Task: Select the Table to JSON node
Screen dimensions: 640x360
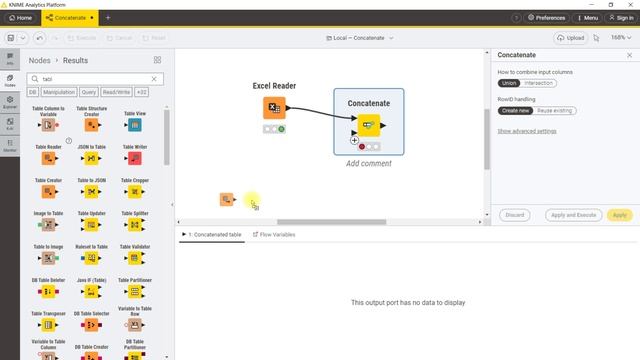Action: point(91,191)
